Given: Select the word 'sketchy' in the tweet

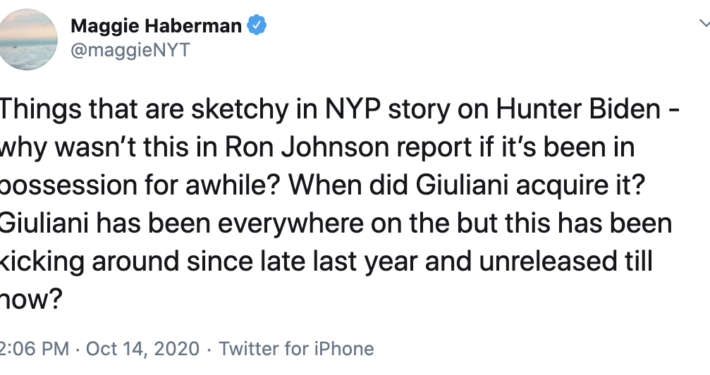Looking at the screenshot, I should click(x=240, y=110).
